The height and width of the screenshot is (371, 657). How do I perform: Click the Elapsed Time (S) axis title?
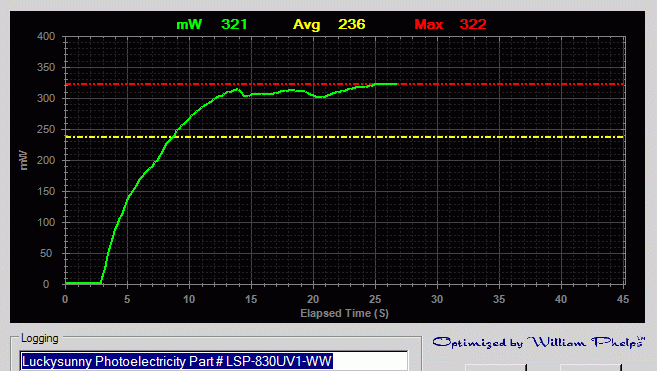(x=344, y=313)
